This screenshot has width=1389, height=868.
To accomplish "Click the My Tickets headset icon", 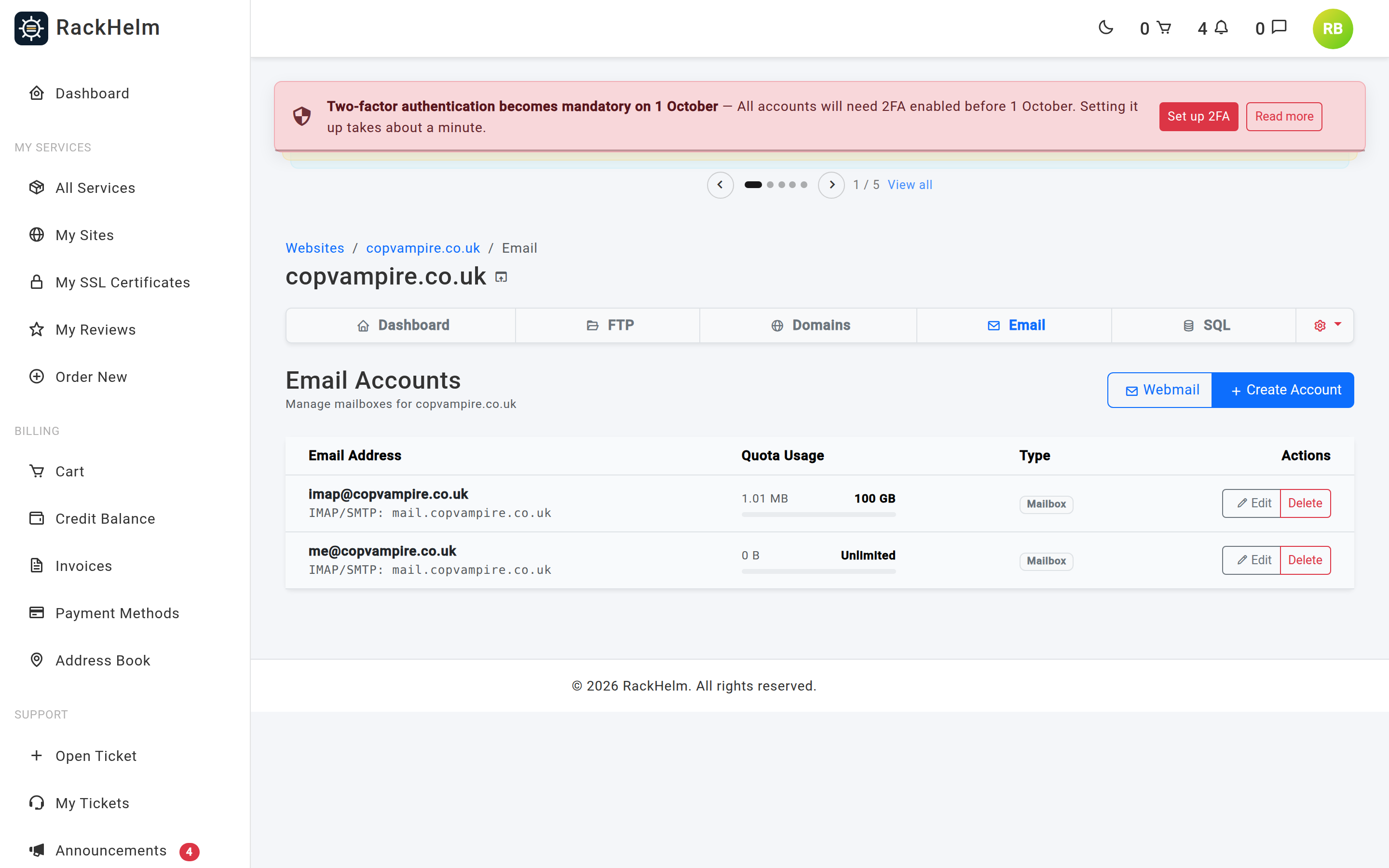I will pyautogui.click(x=37, y=802).
